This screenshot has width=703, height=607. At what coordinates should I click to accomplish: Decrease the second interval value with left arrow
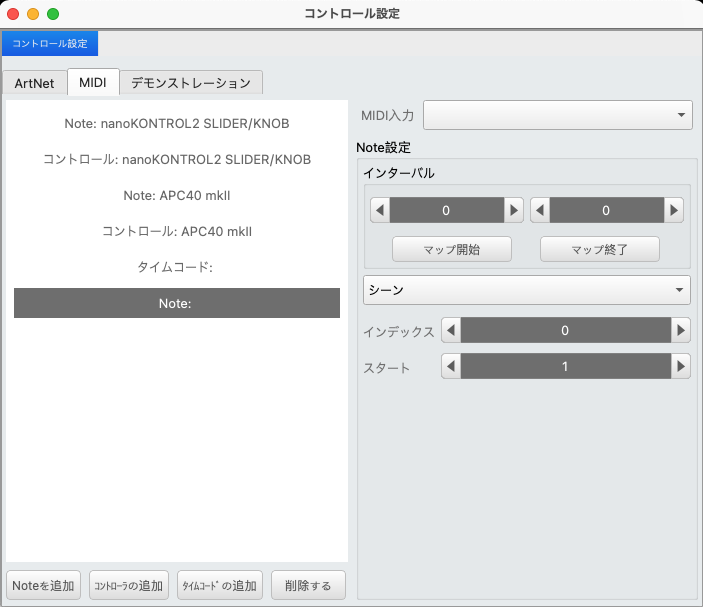point(540,210)
